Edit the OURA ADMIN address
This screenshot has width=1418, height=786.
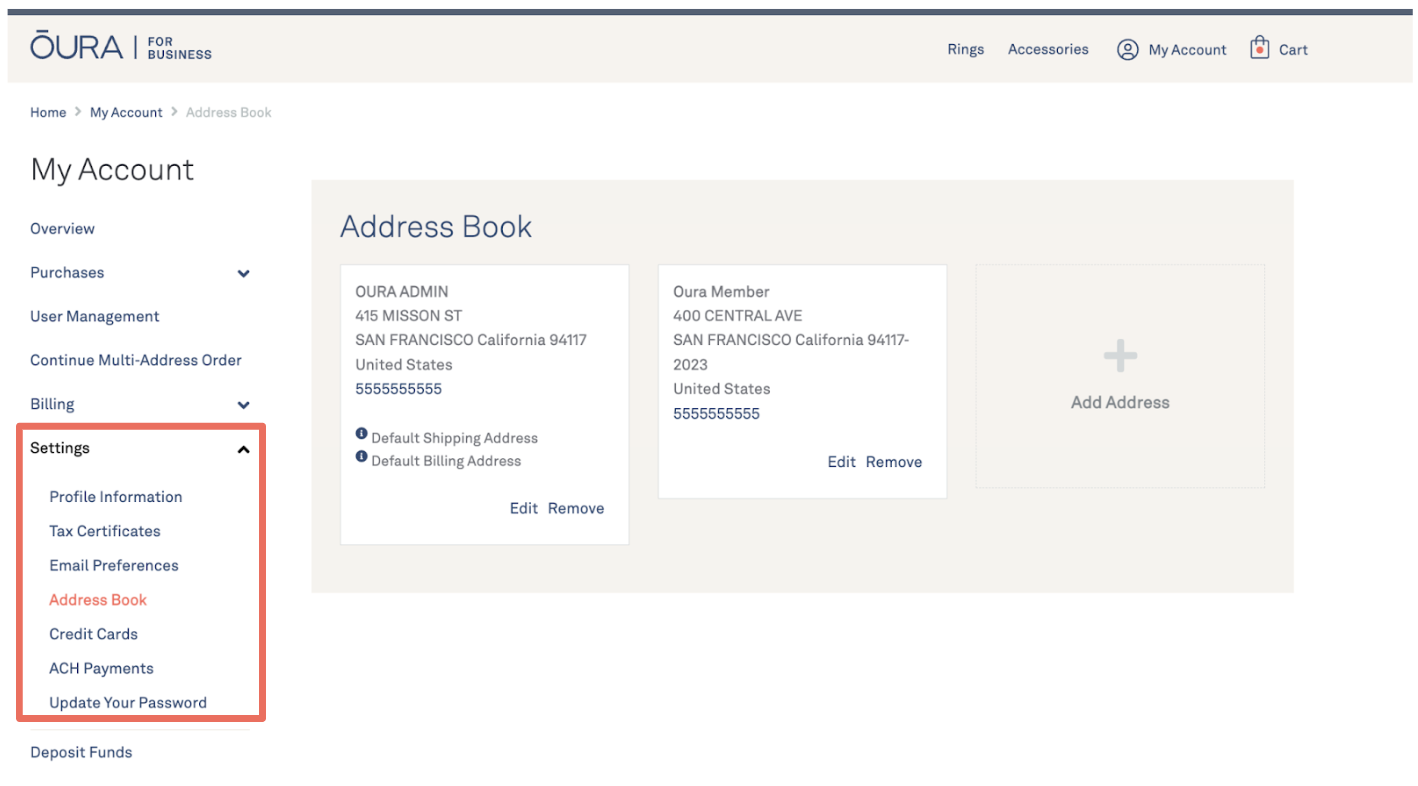point(524,508)
